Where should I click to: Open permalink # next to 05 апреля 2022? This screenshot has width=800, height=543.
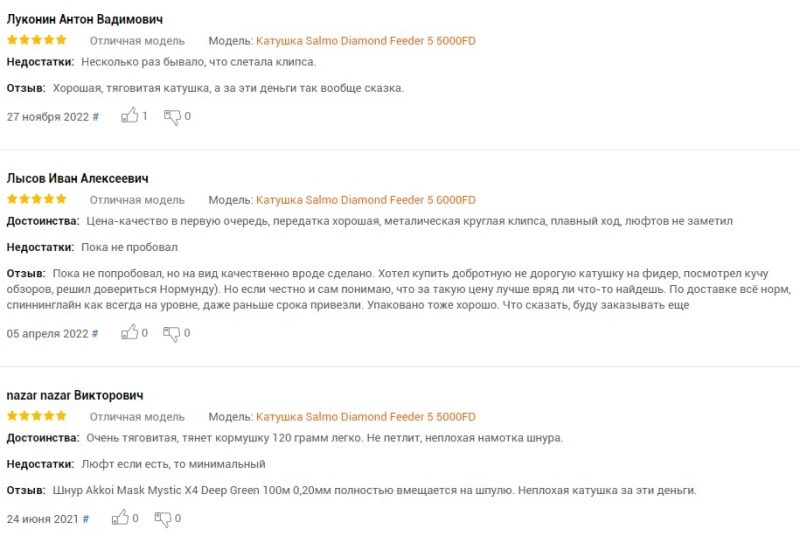(96, 333)
